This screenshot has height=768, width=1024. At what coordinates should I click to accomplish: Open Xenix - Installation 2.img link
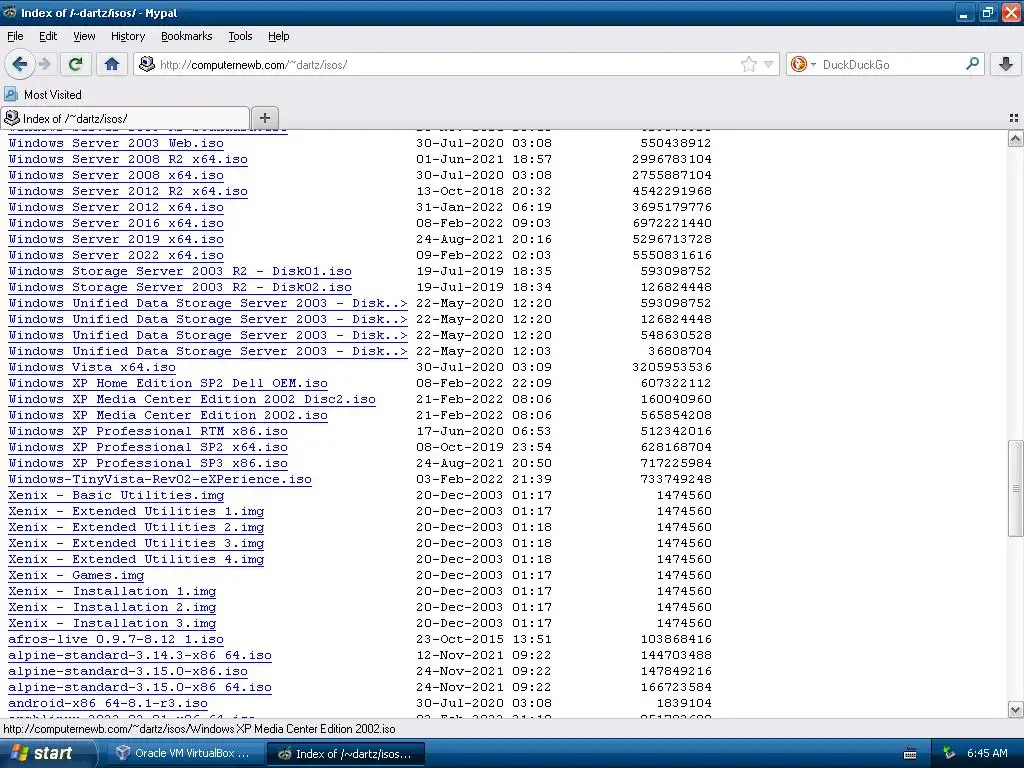(x=112, y=607)
